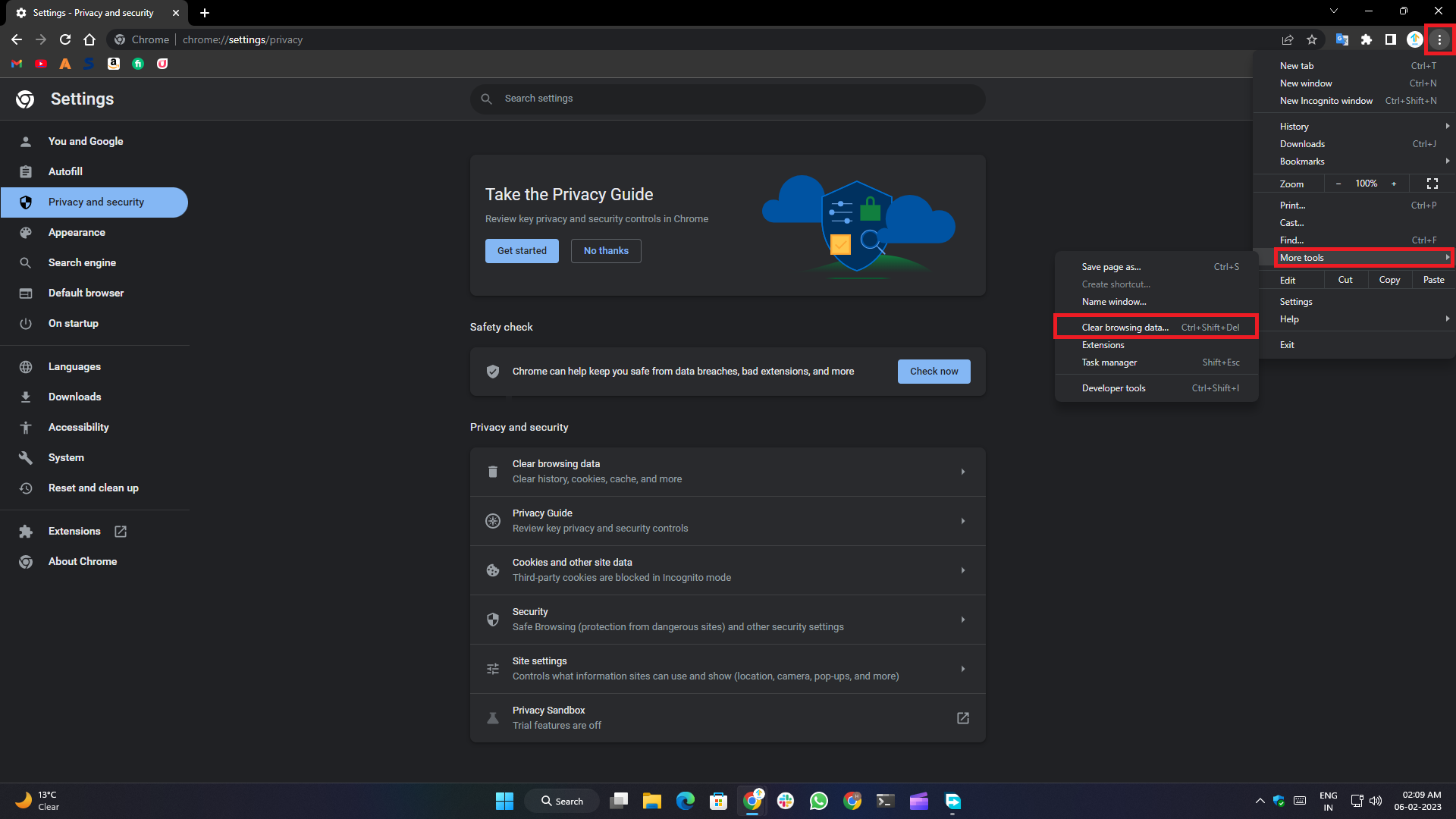This screenshot has height=819, width=1456.
Task: Choose Task manager from submenu
Action: (x=1109, y=362)
